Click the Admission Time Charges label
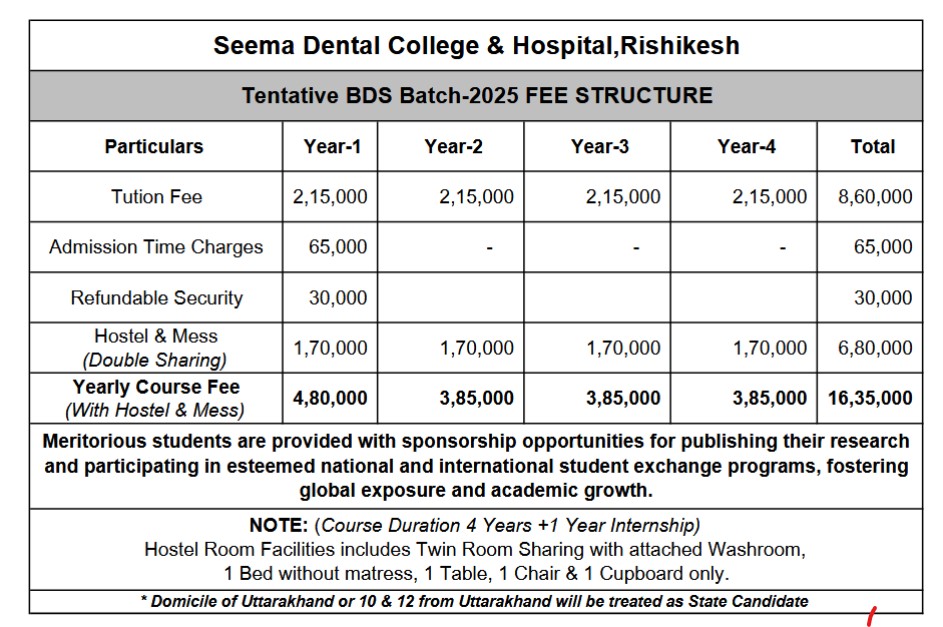The image size is (943, 627). 156,247
